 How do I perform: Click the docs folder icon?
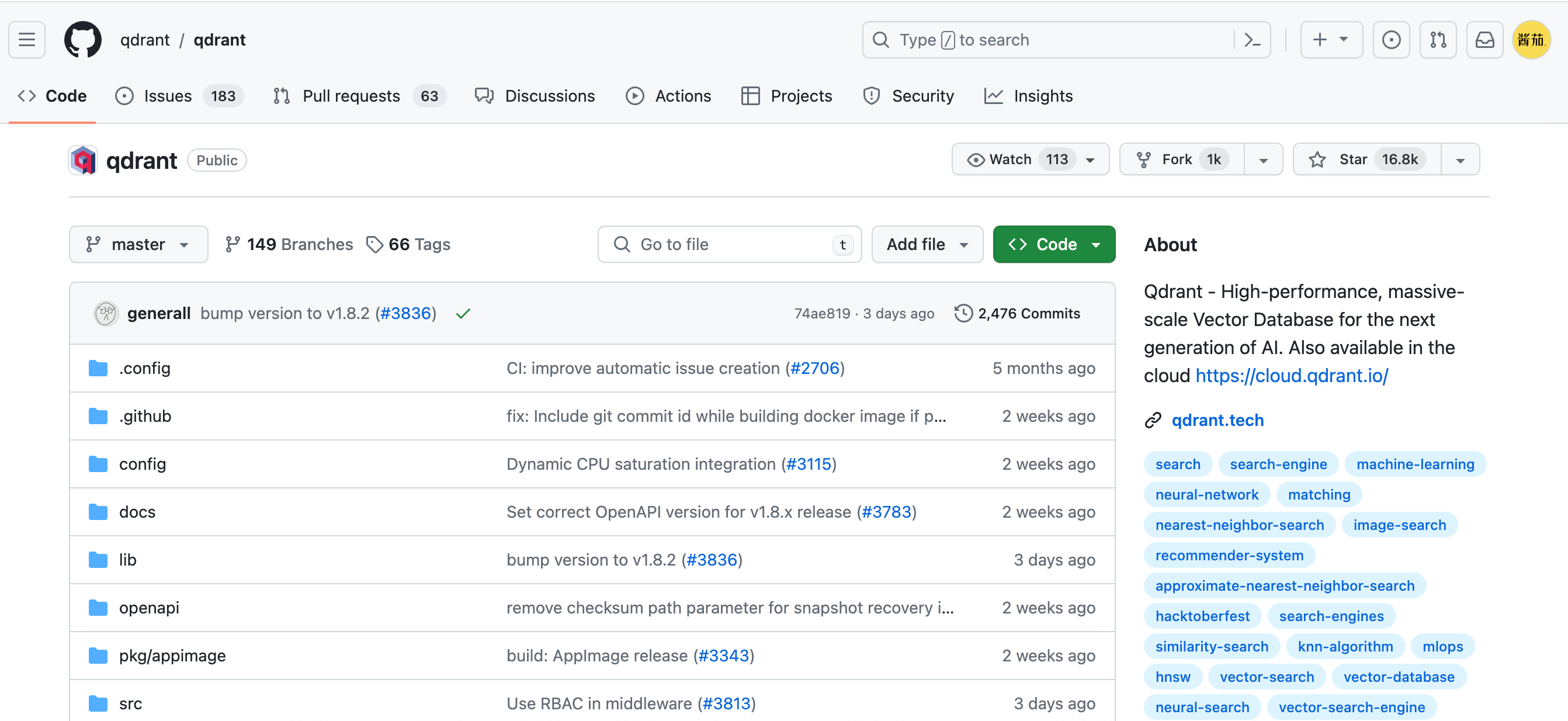coord(98,512)
